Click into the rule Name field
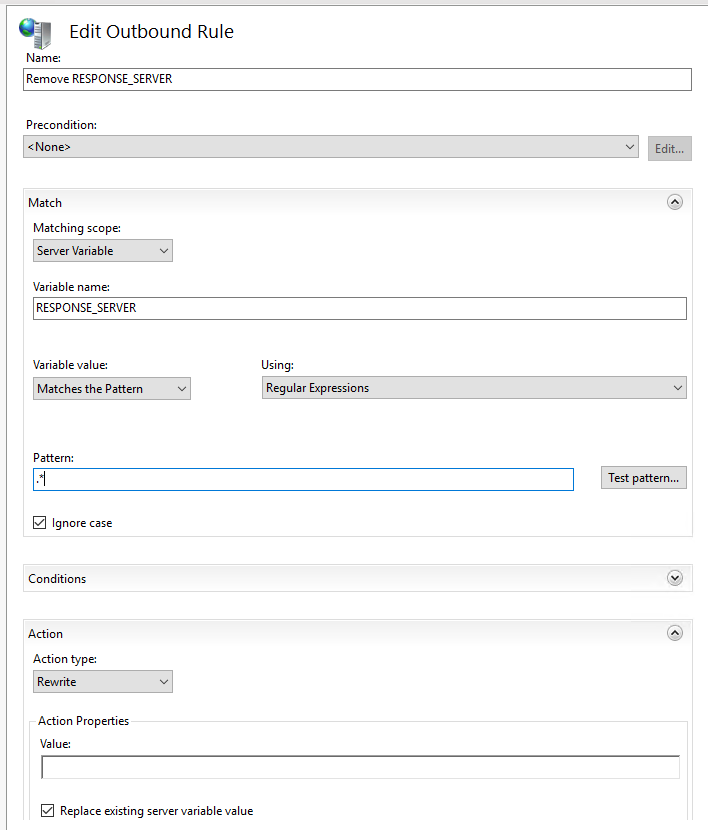This screenshot has height=830, width=708. point(357,79)
